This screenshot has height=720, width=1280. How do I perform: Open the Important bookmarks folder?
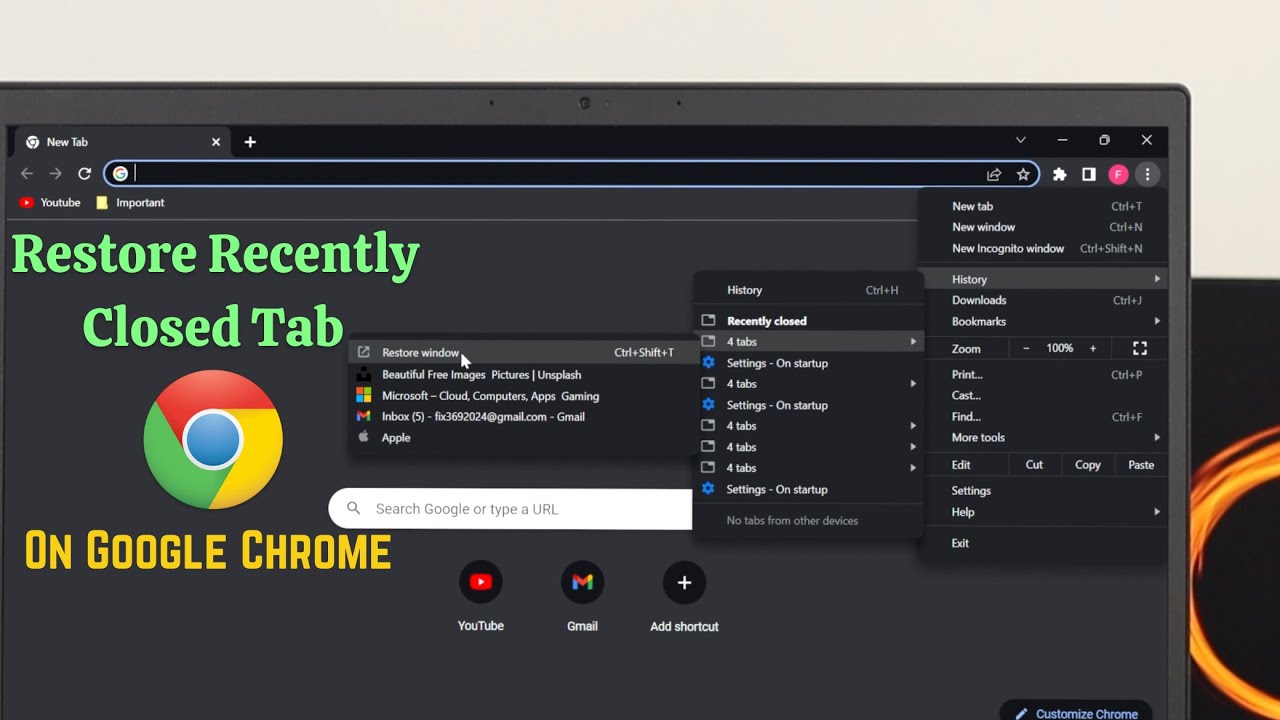click(130, 202)
